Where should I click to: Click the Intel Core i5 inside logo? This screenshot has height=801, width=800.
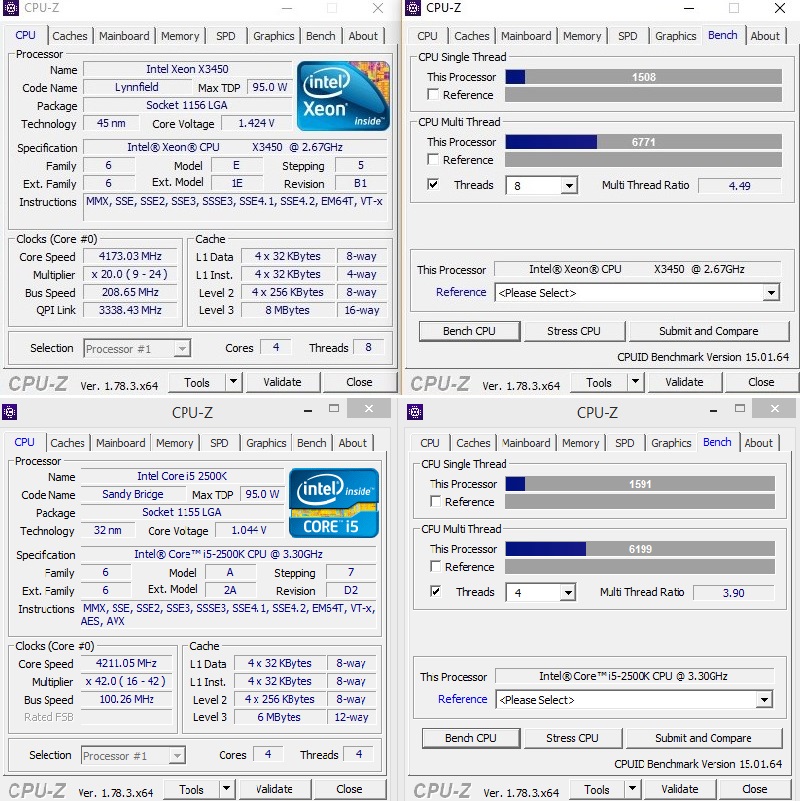point(334,503)
